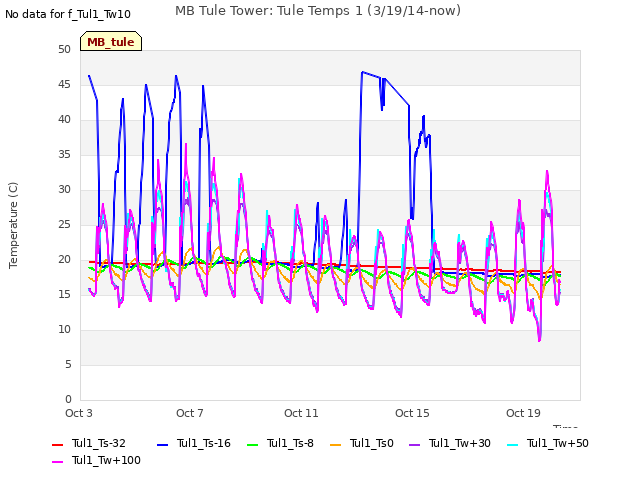Screen dimensions: 640x480
Task: Click the magenta Tul1_Tw+100 legend swatch
Action: pos(58,462)
